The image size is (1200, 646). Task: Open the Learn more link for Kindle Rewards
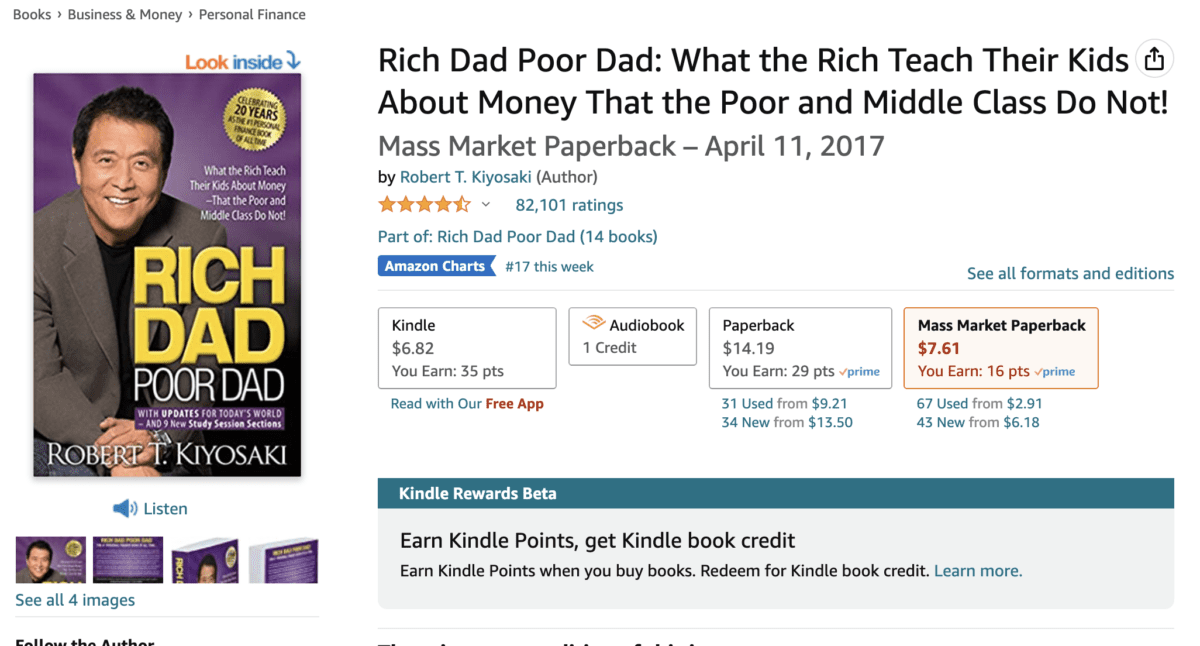[x=977, y=571]
